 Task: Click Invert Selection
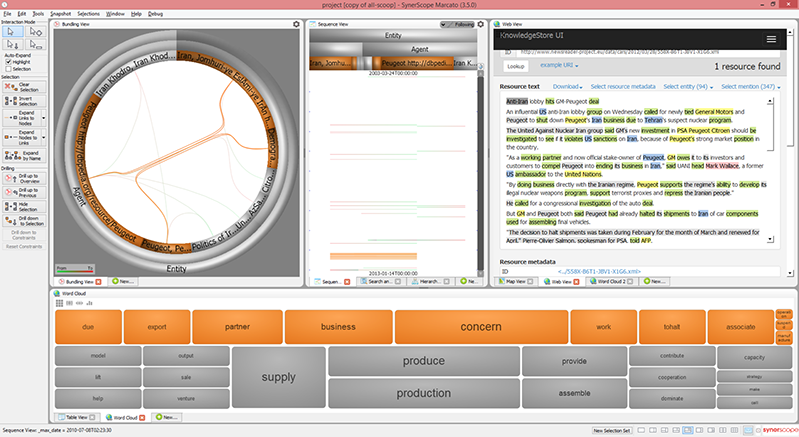(x=24, y=101)
